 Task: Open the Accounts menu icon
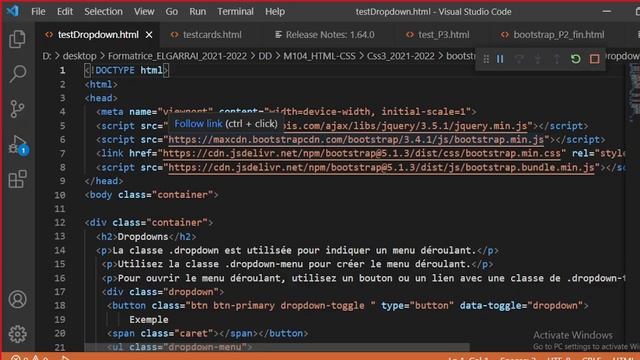pos(18,300)
